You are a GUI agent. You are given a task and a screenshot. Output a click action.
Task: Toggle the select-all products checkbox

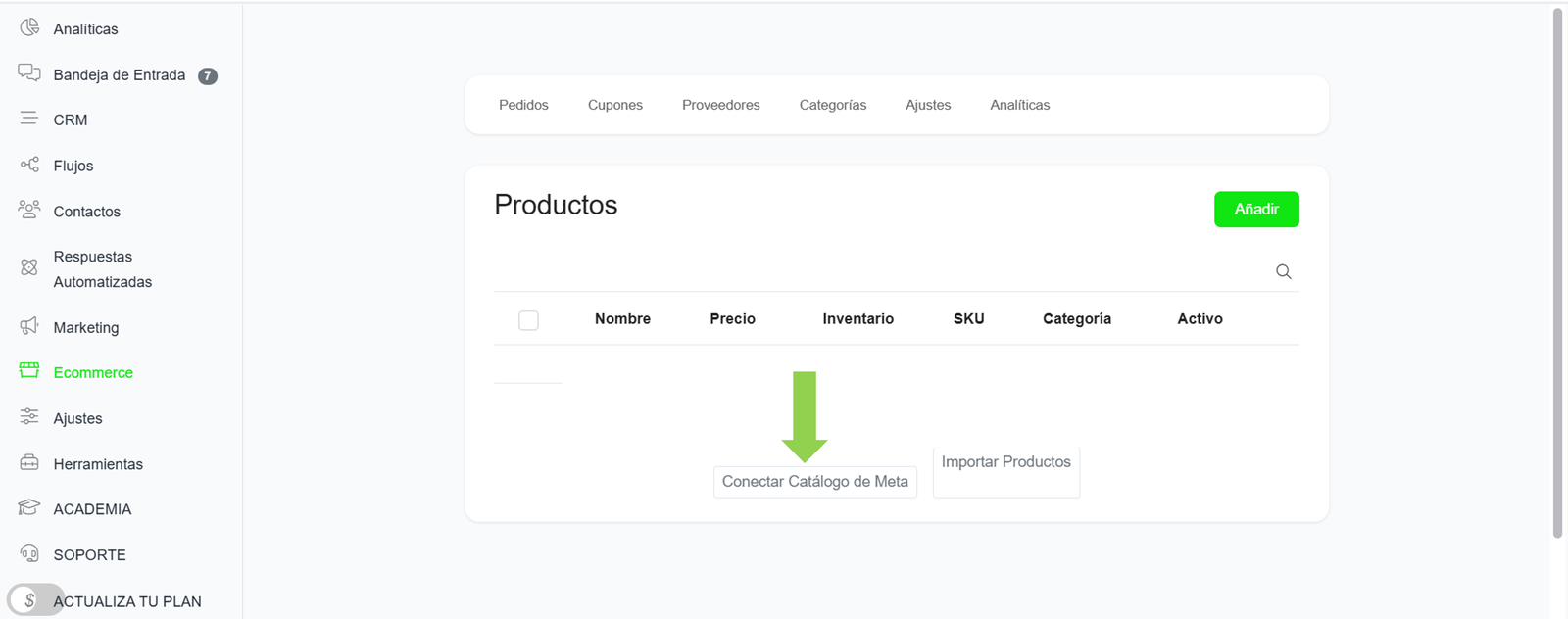click(528, 320)
